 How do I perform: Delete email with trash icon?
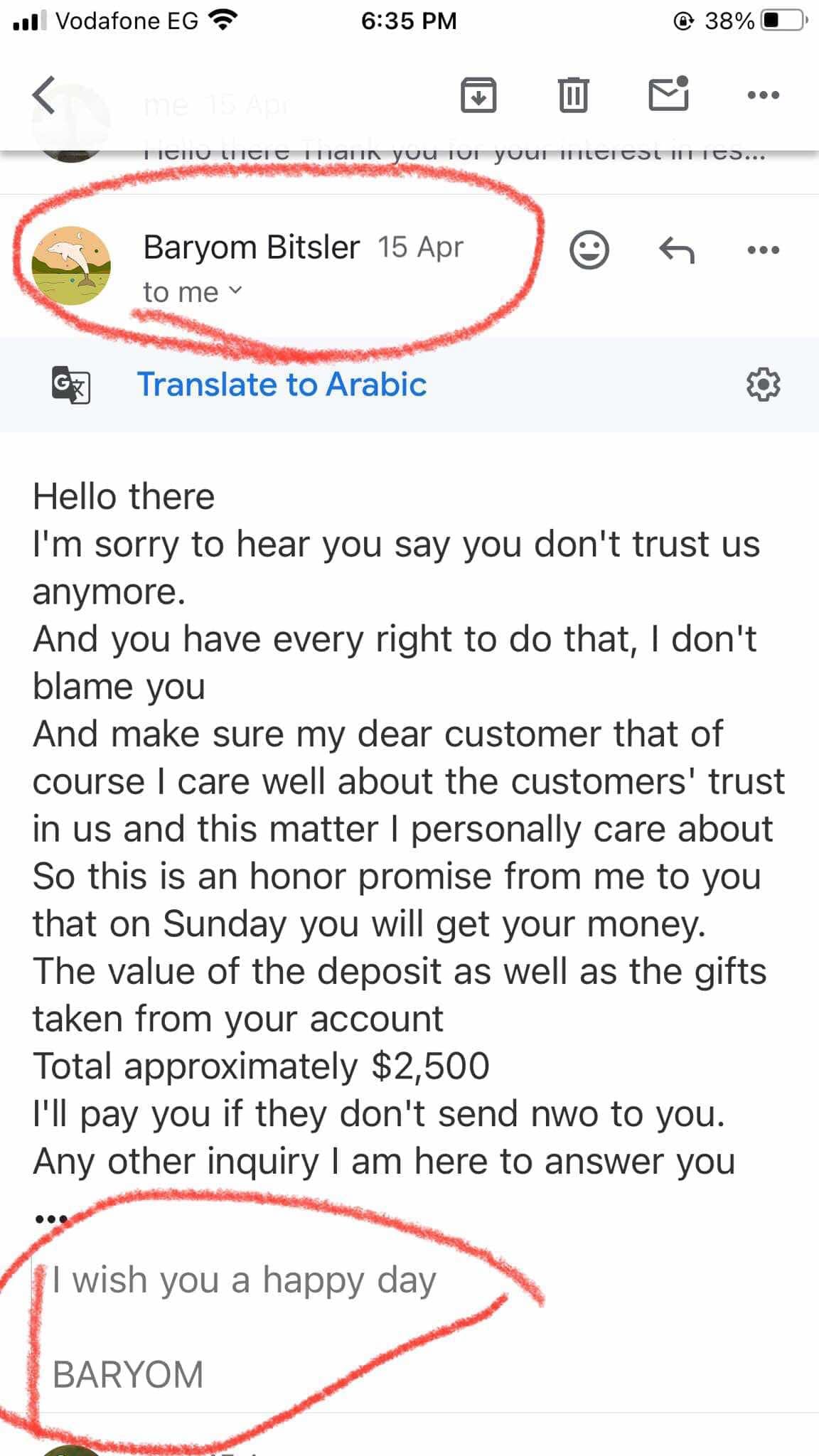[573, 95]
